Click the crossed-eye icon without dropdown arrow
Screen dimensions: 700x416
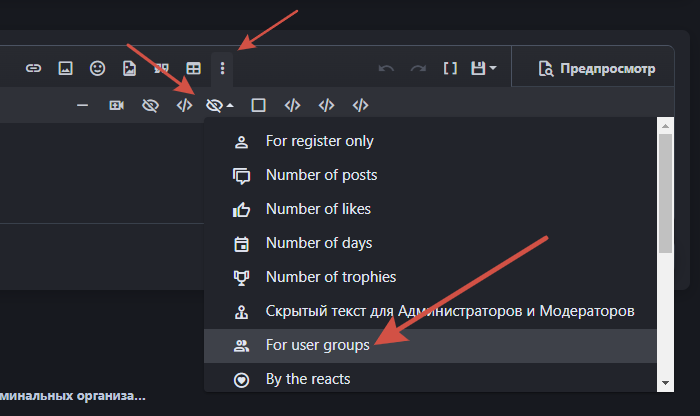pyautogui.click(x=150, y=105)
